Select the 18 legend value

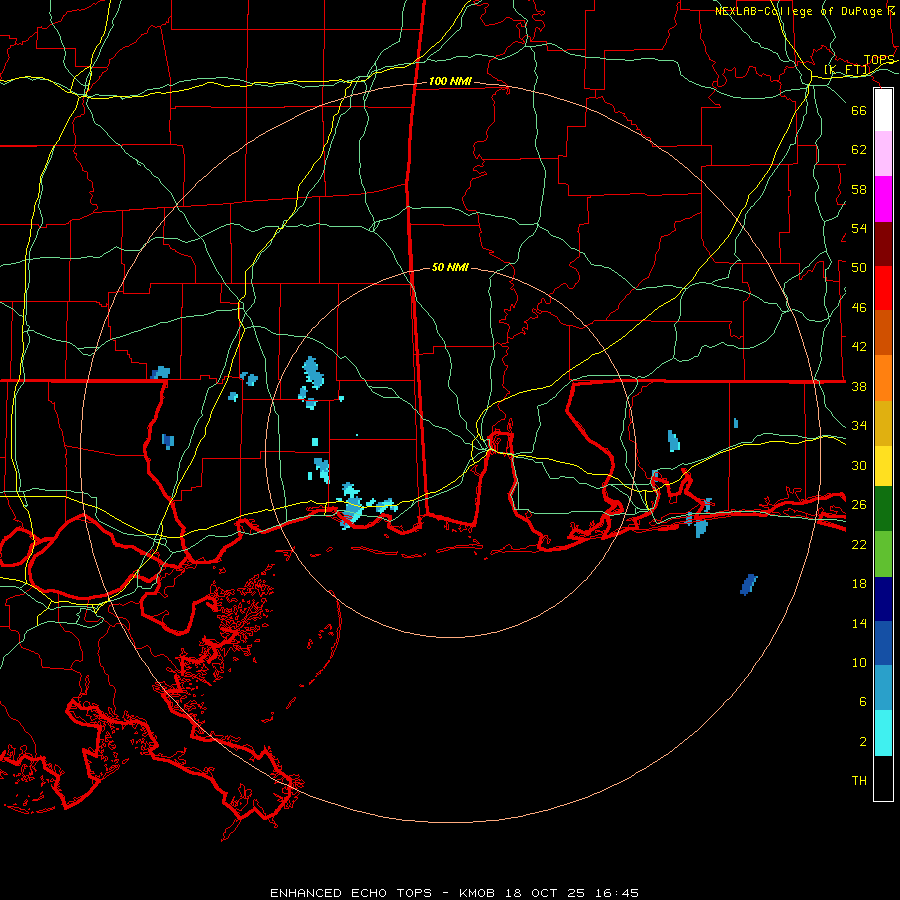pos(859,584)
